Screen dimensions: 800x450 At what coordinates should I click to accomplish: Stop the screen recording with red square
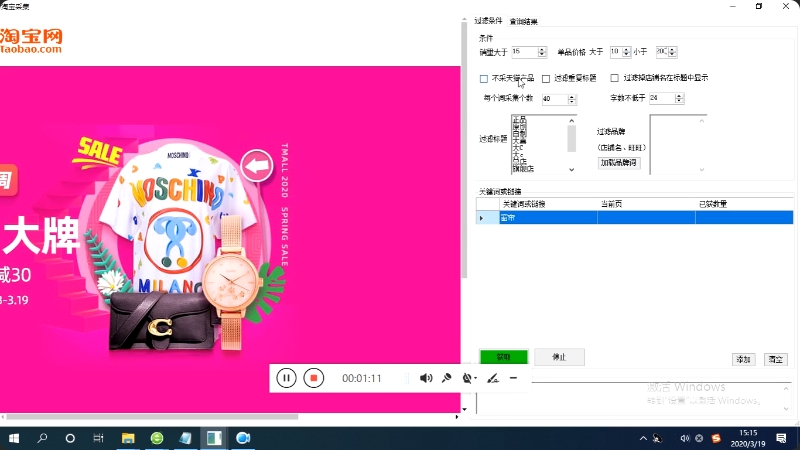313,378
